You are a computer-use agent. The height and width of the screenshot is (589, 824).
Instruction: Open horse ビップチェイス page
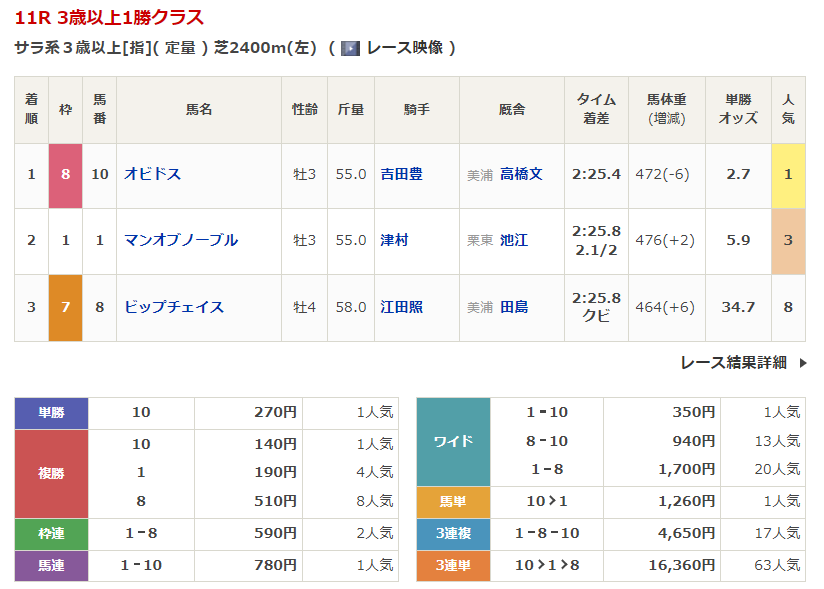[x=174, y=307]
